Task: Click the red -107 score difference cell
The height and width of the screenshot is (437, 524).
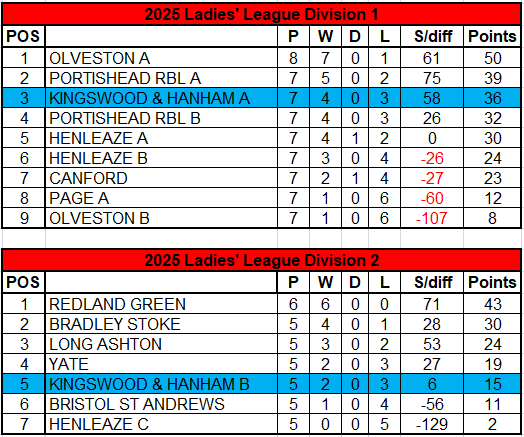Action: (432, 218)
